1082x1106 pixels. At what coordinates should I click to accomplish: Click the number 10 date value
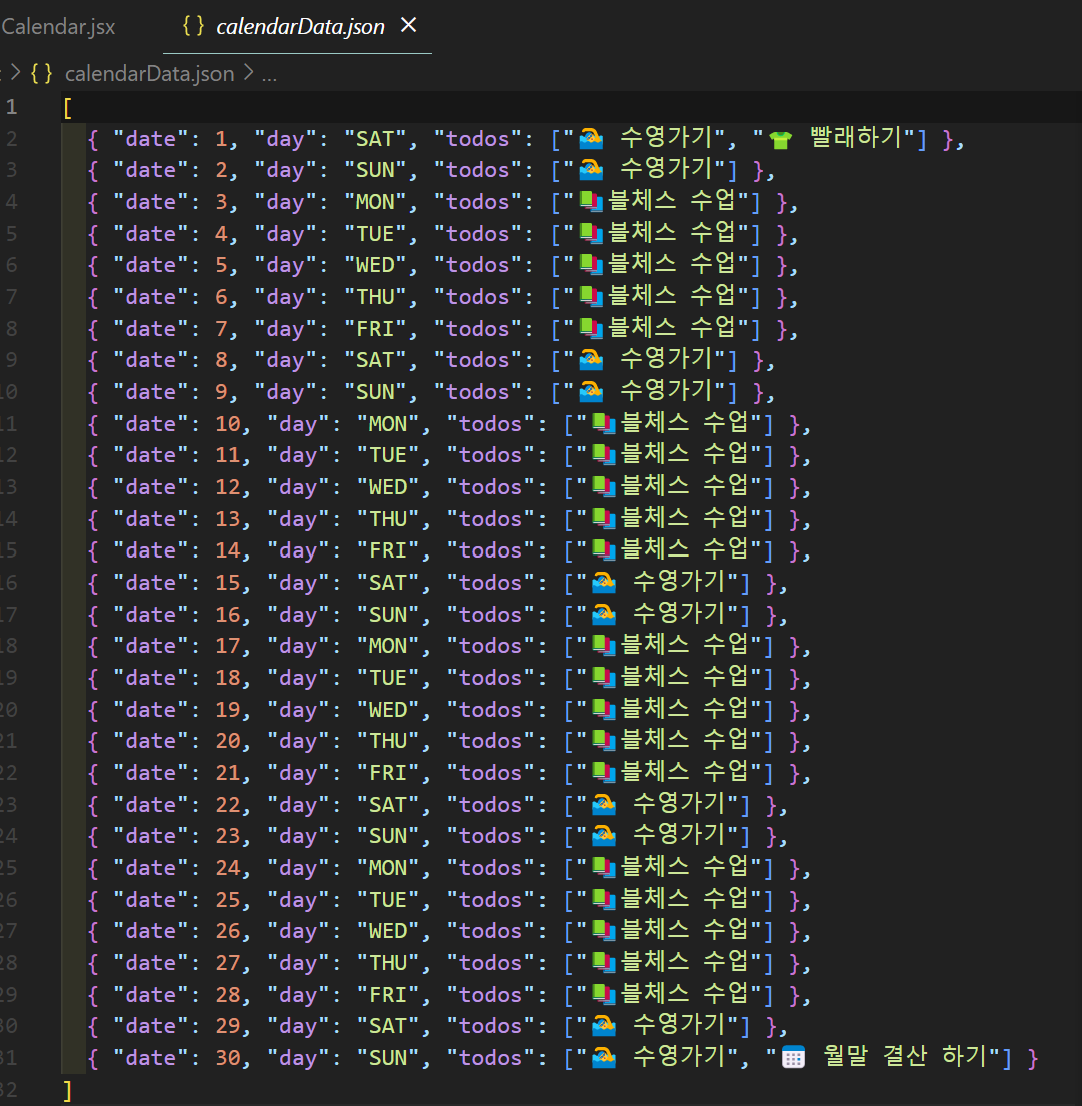coord(228,424)
